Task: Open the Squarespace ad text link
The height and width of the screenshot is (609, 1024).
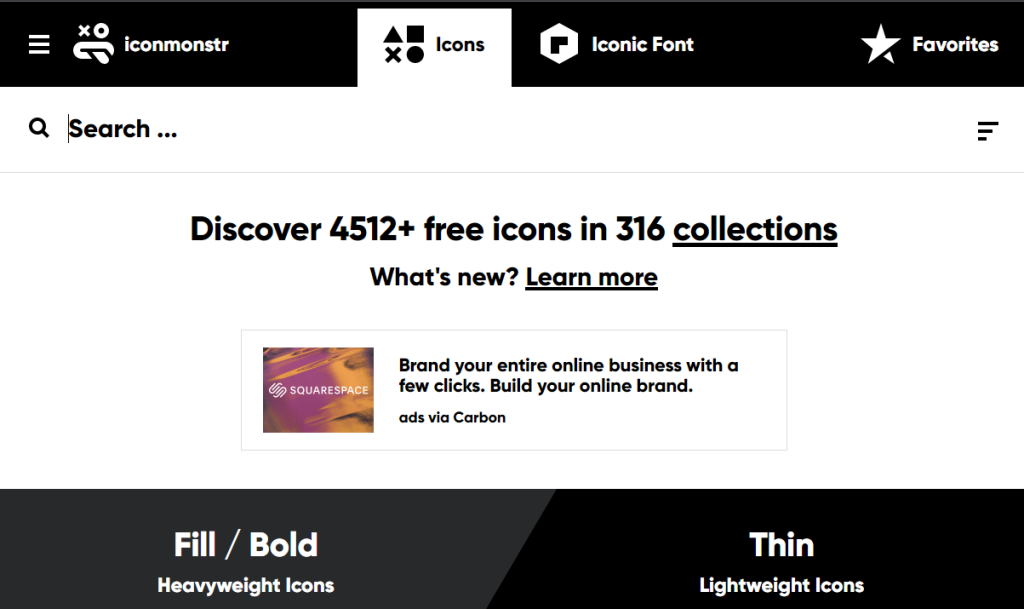Action: (568, 375)
